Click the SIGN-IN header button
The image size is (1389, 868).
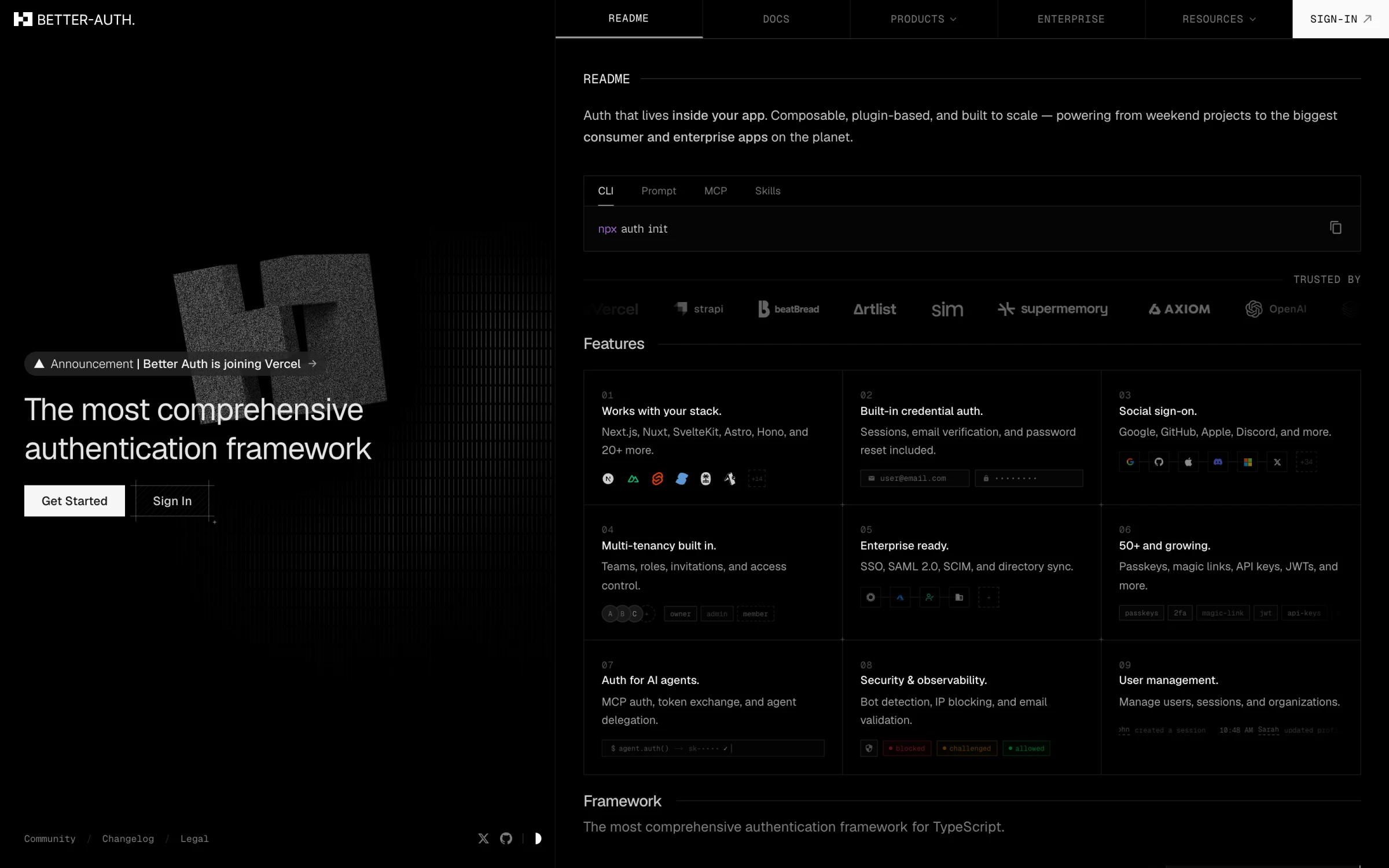[x=1340, y=19]
